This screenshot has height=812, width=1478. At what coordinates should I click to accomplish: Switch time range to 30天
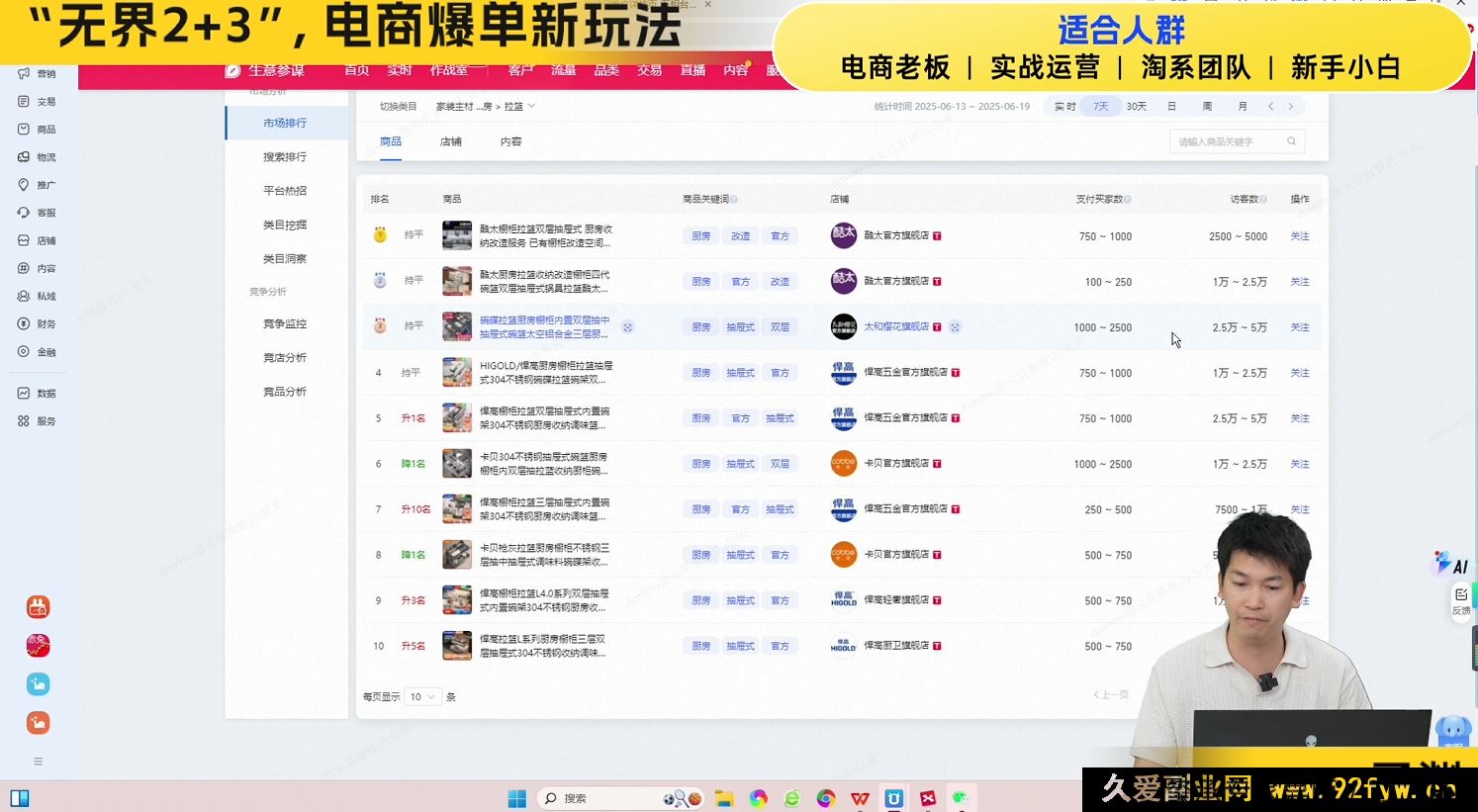[x=1136, y=106]
